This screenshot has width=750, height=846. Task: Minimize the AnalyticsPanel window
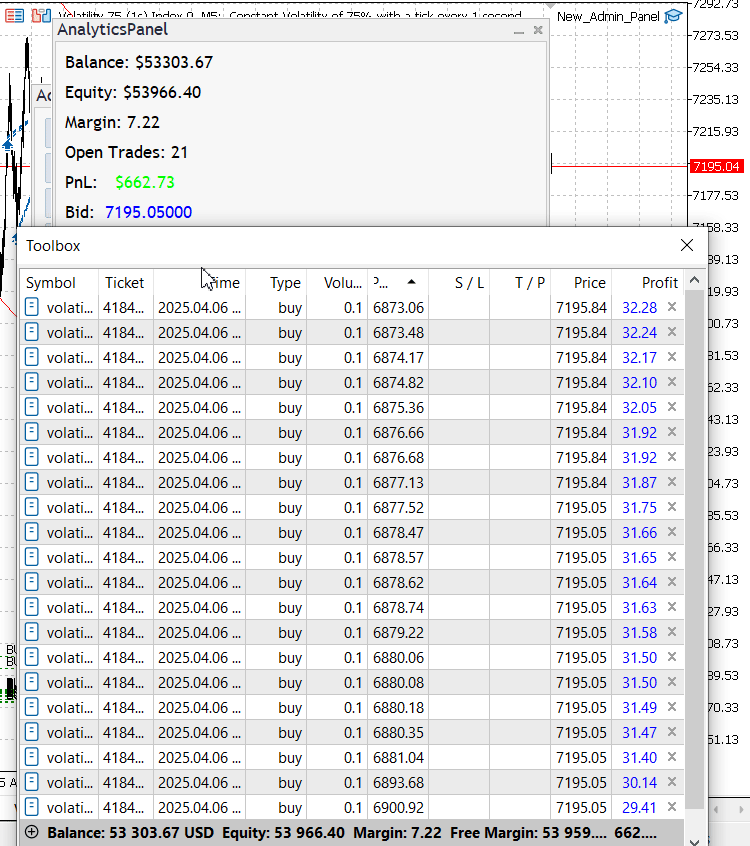pyautogui.click(x=519, y=31)
